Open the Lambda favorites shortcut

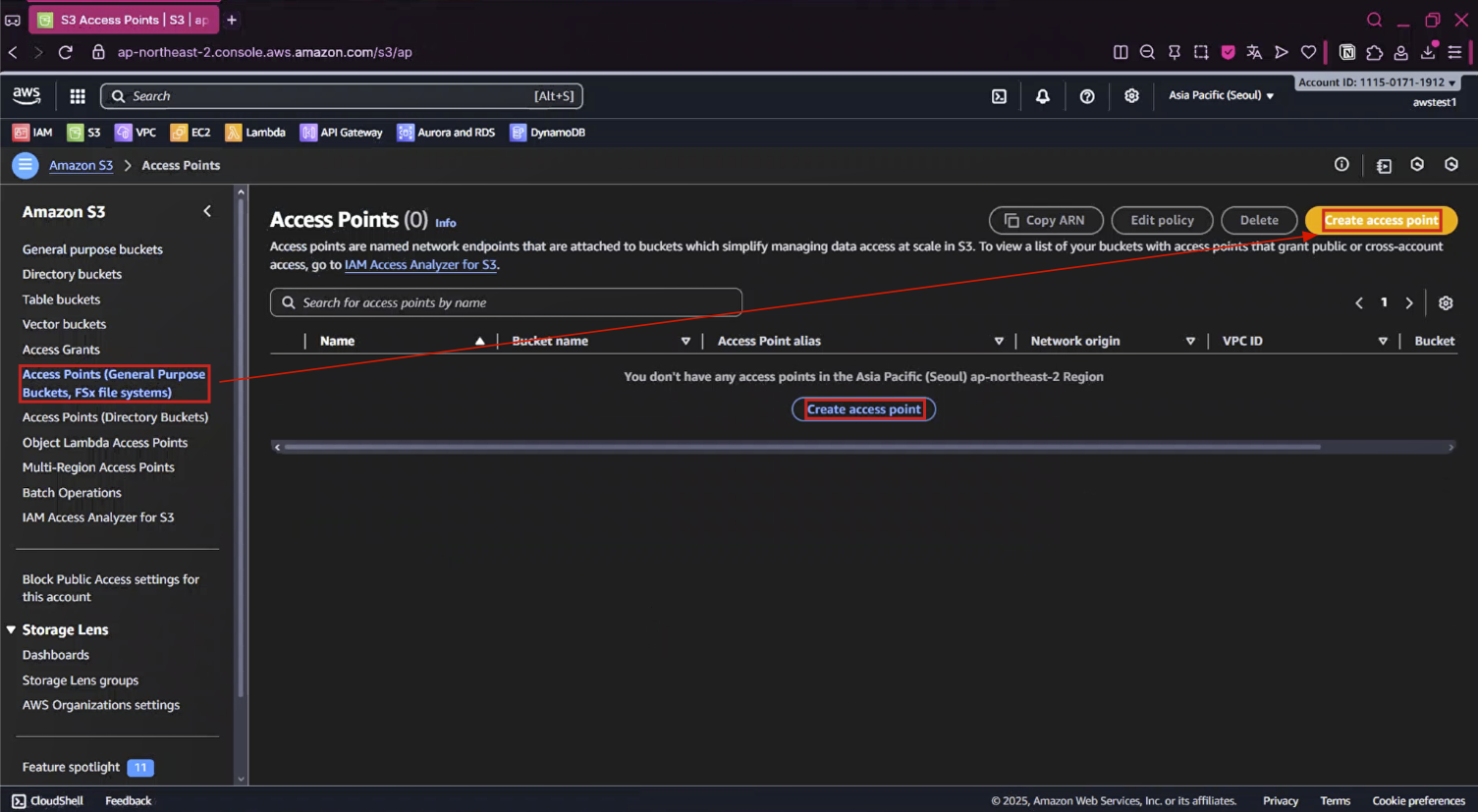(x=255, y=133)
